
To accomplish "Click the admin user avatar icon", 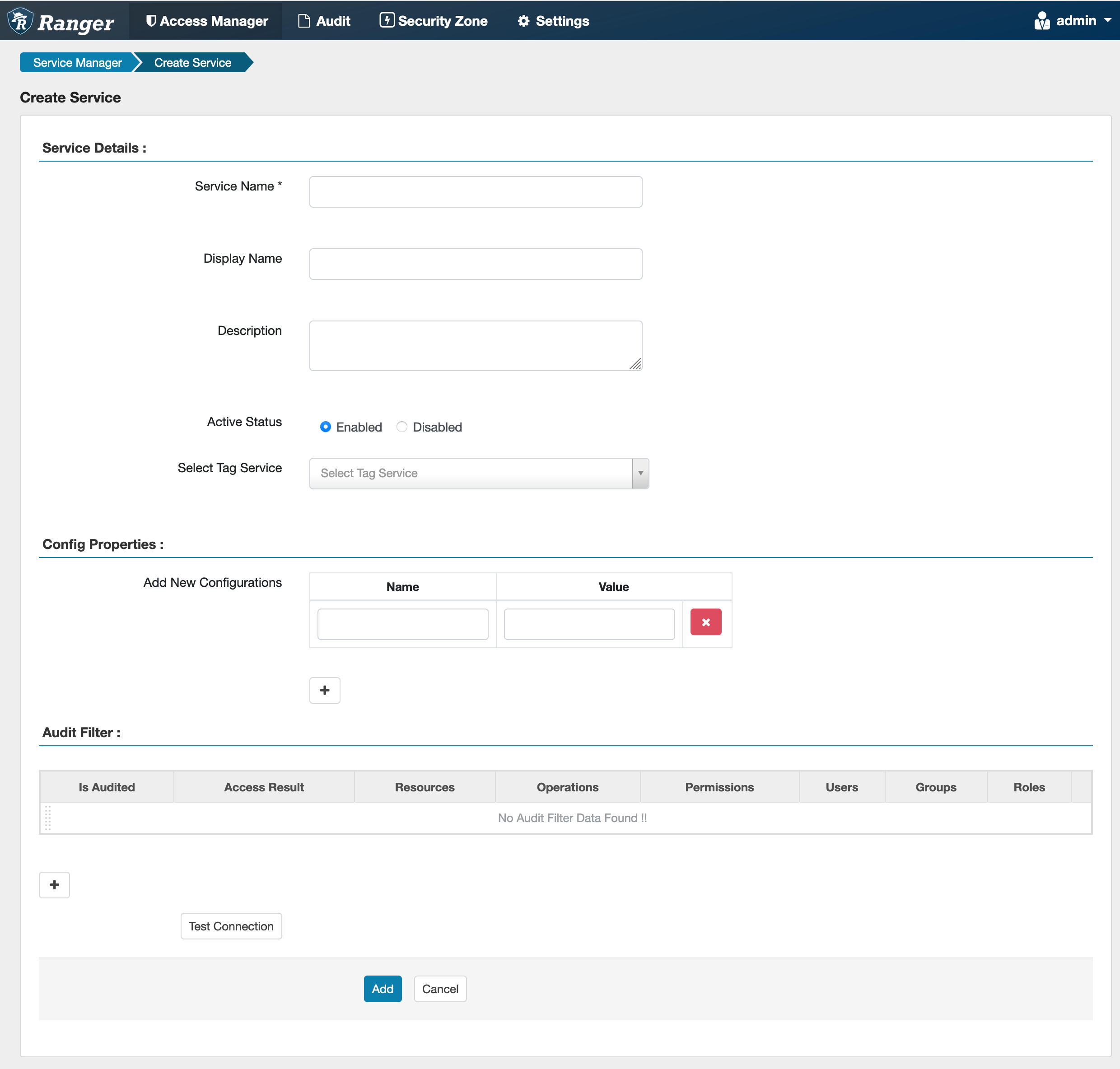I will 1041,21.
